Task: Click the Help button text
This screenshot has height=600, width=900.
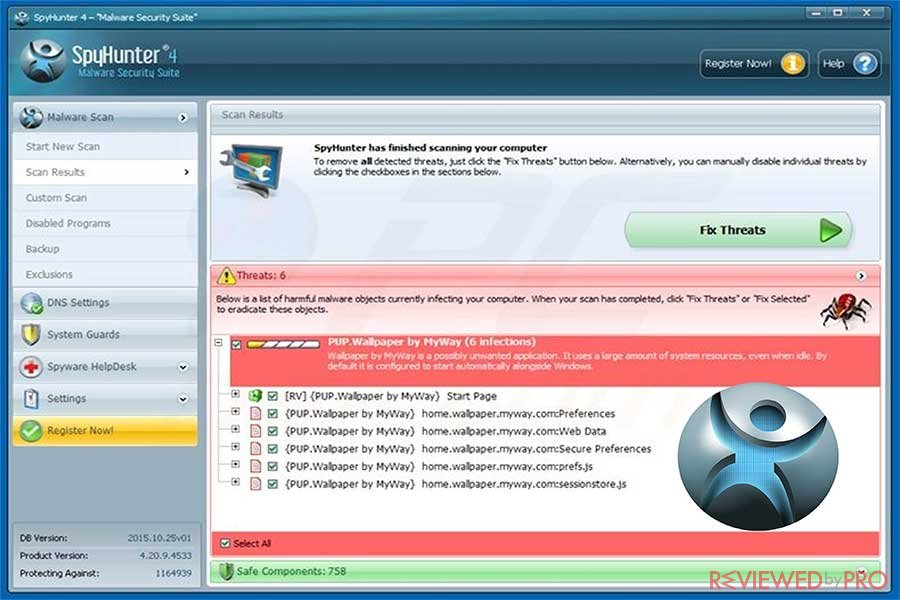Action: (x=833, y=64)
